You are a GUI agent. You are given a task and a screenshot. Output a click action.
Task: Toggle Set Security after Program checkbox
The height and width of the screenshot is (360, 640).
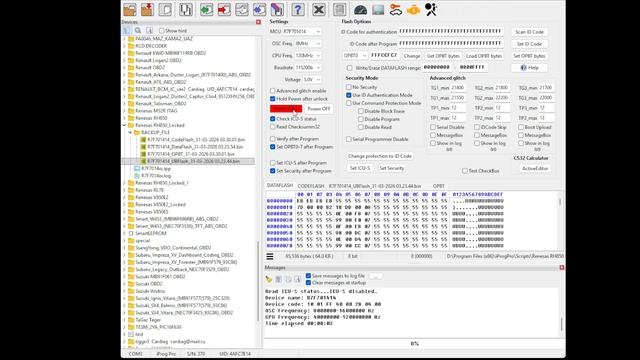273,171
